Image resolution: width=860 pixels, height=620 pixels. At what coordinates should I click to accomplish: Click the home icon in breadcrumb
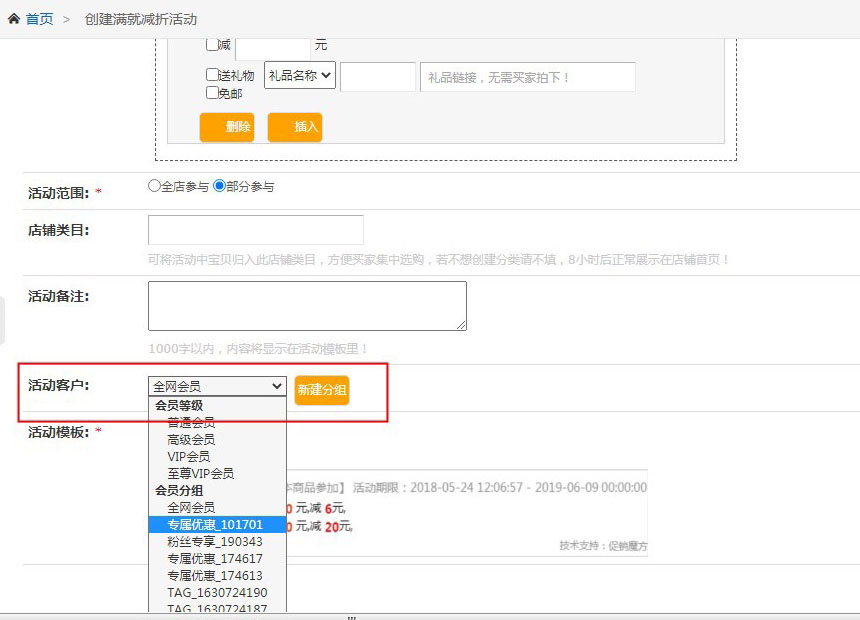tap(14, 19)
